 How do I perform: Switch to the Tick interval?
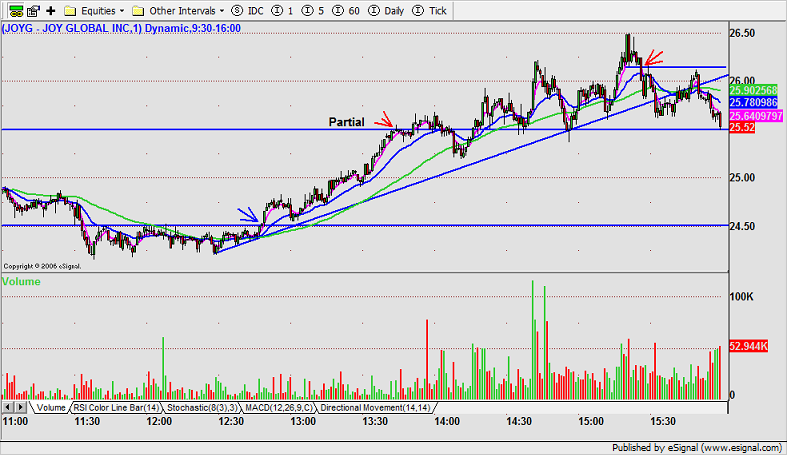pos(429,11)
